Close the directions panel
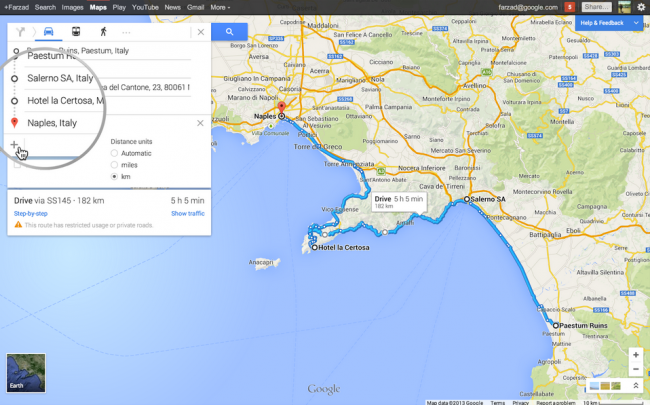650x405 pixels. pyautogui.click(x=201, y=32)
